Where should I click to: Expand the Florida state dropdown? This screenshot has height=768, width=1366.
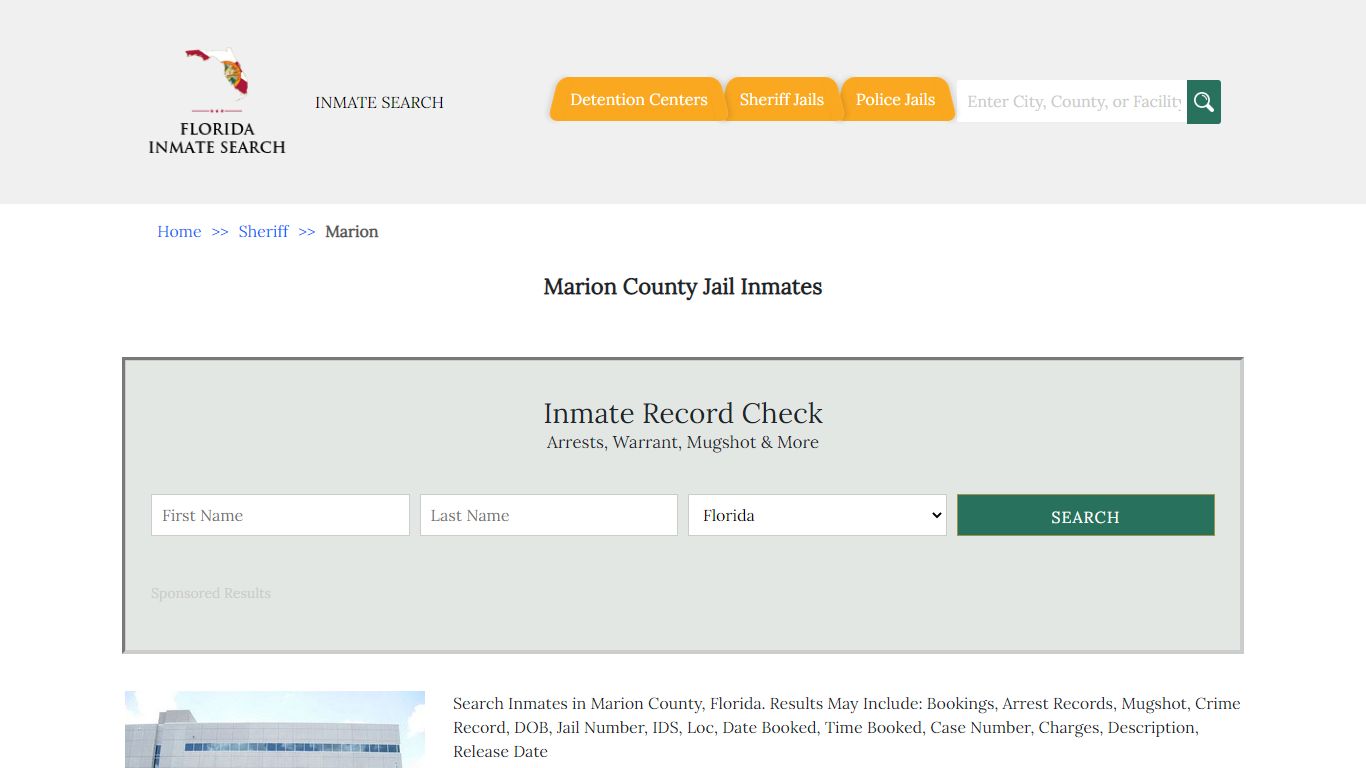click(817, 515)
